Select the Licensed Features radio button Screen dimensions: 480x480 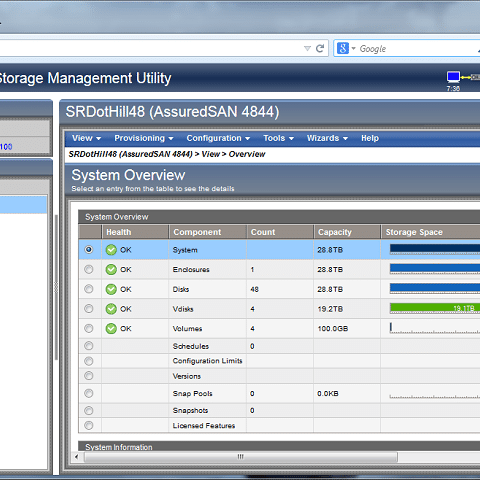89,425
